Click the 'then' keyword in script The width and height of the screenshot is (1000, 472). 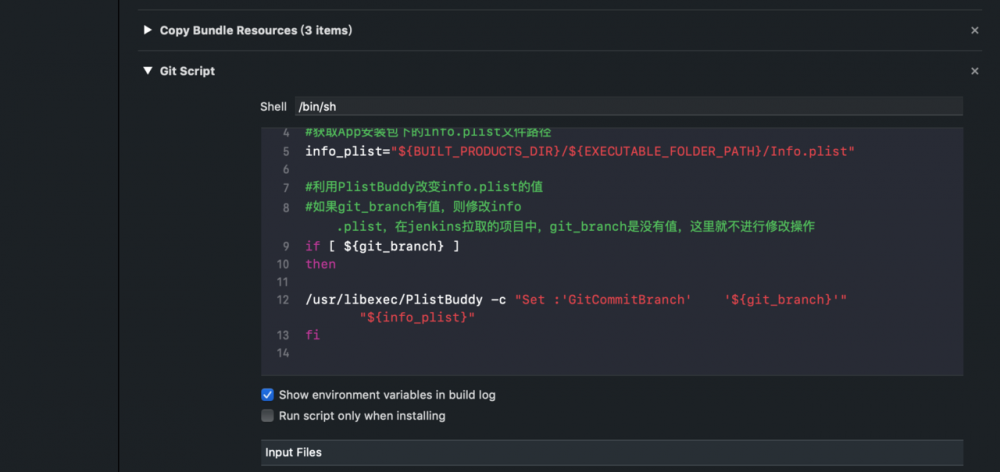[321, 264]
